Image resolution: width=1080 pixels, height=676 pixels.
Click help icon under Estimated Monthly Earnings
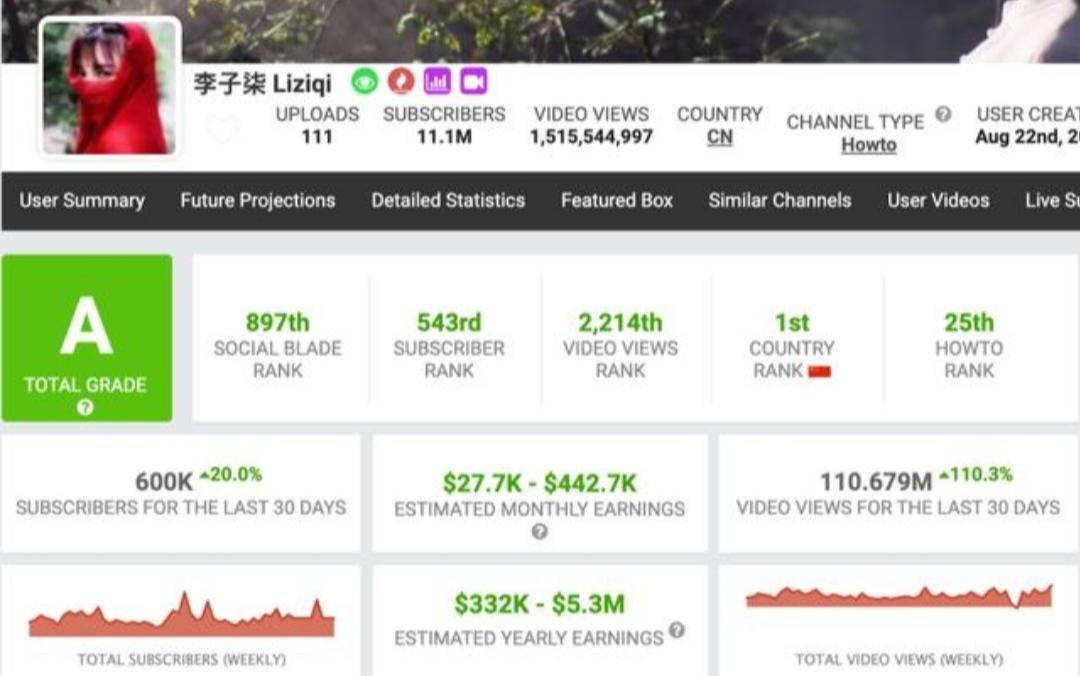click(x=540, y=531)
